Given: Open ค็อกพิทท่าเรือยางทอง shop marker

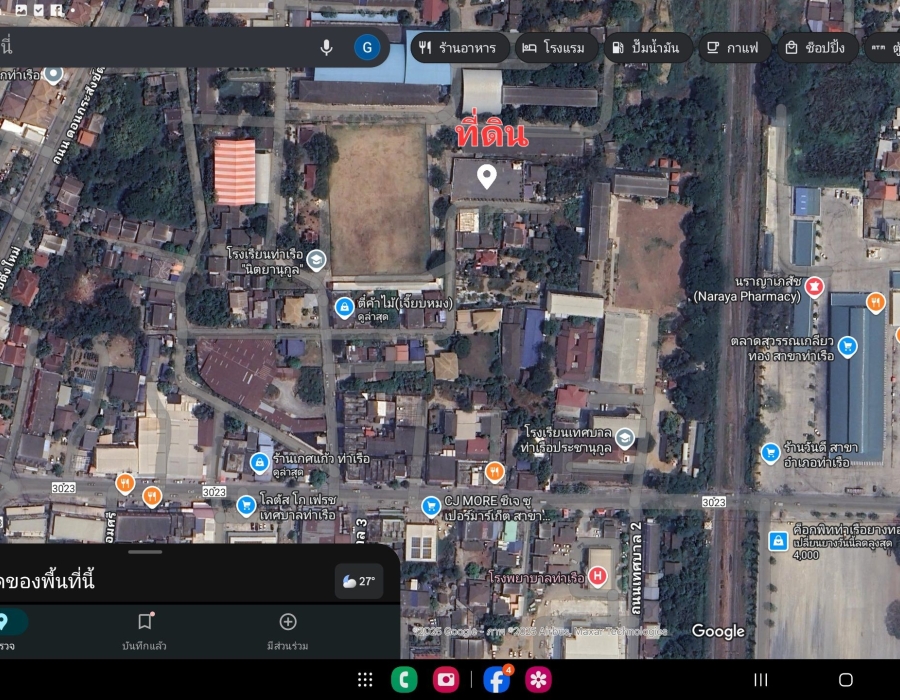Looking at the screenshot, I should pos(778,540).
